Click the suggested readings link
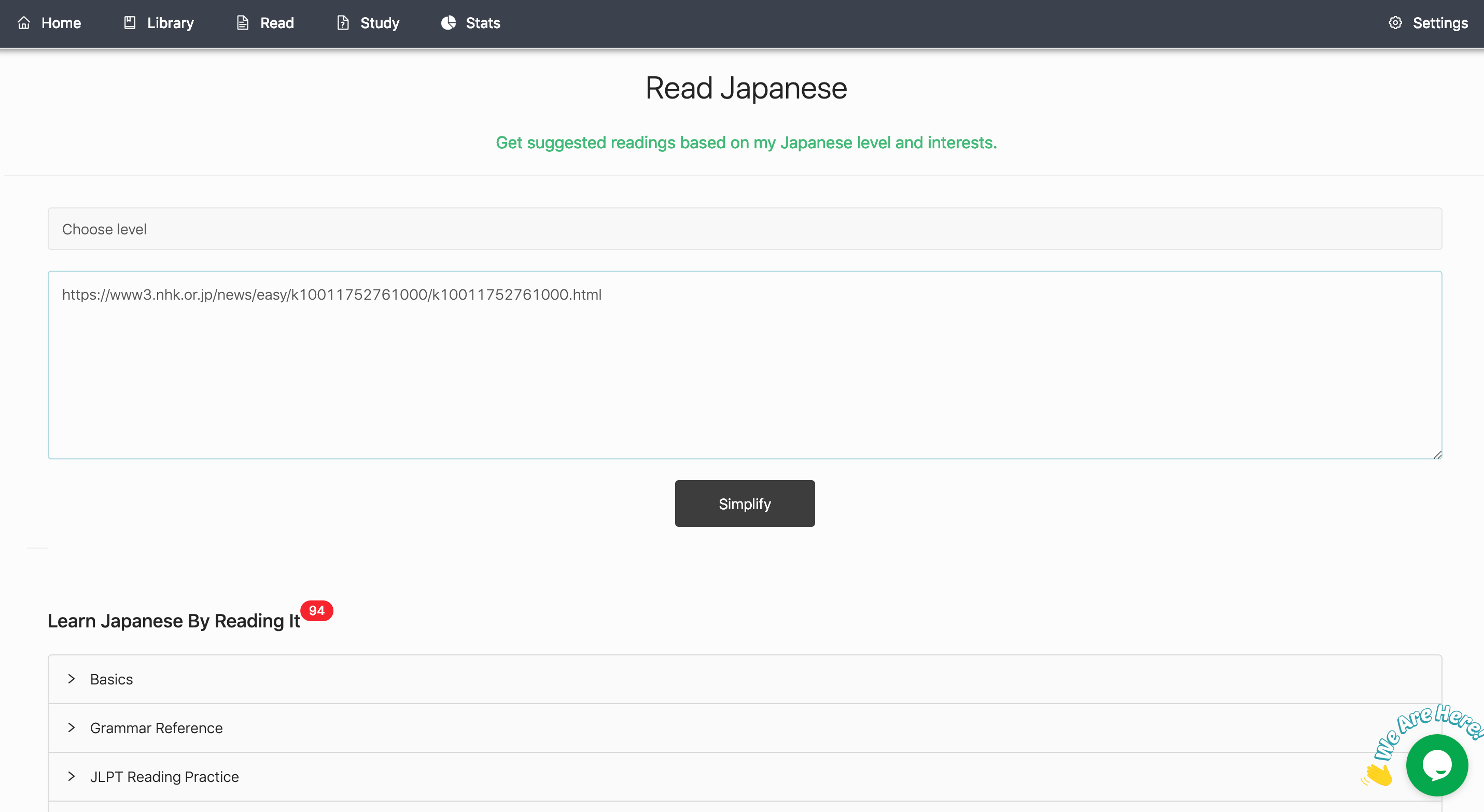This screenshot has width=1484, height=812. [x=746, y=142]
